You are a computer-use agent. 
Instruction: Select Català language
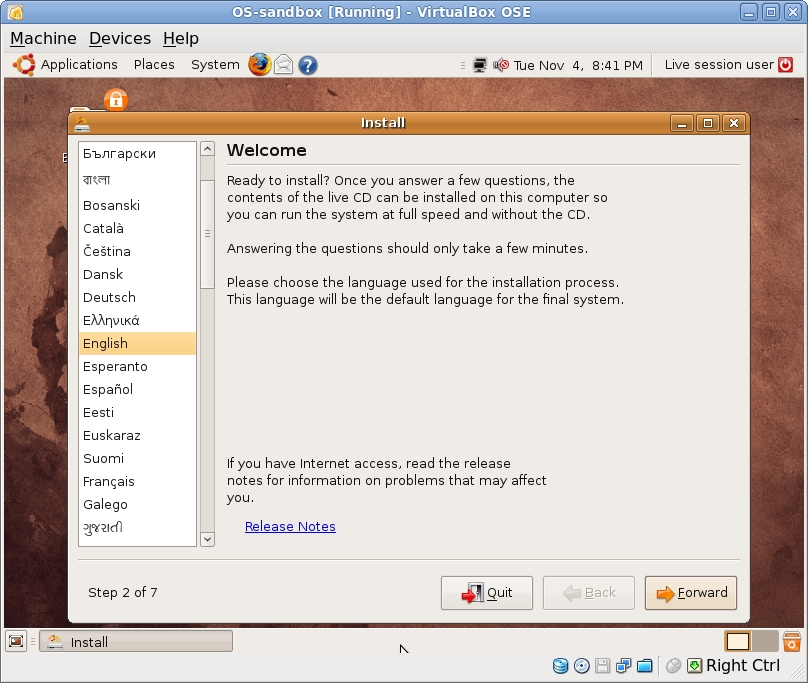click(x=137, y=228)
